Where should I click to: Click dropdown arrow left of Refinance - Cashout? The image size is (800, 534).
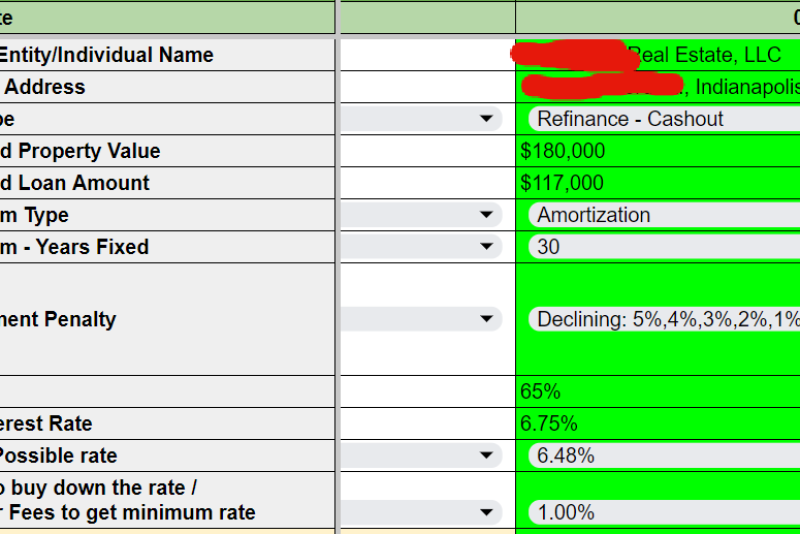click(487, 119)
